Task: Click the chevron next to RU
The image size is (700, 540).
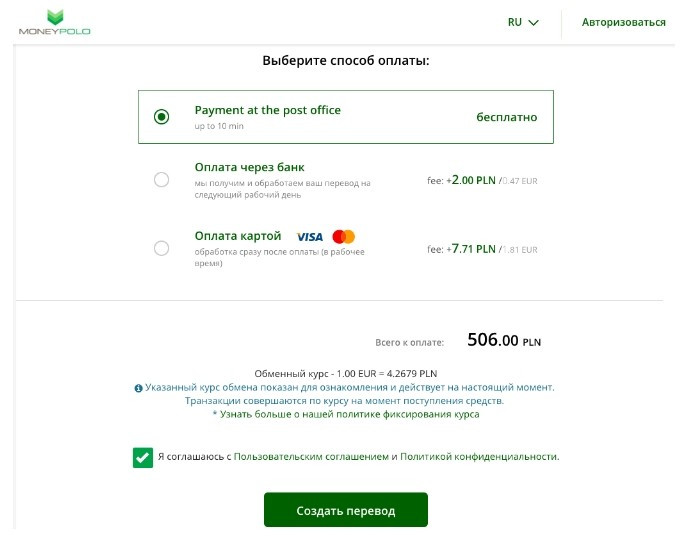Action: point(533,23)
